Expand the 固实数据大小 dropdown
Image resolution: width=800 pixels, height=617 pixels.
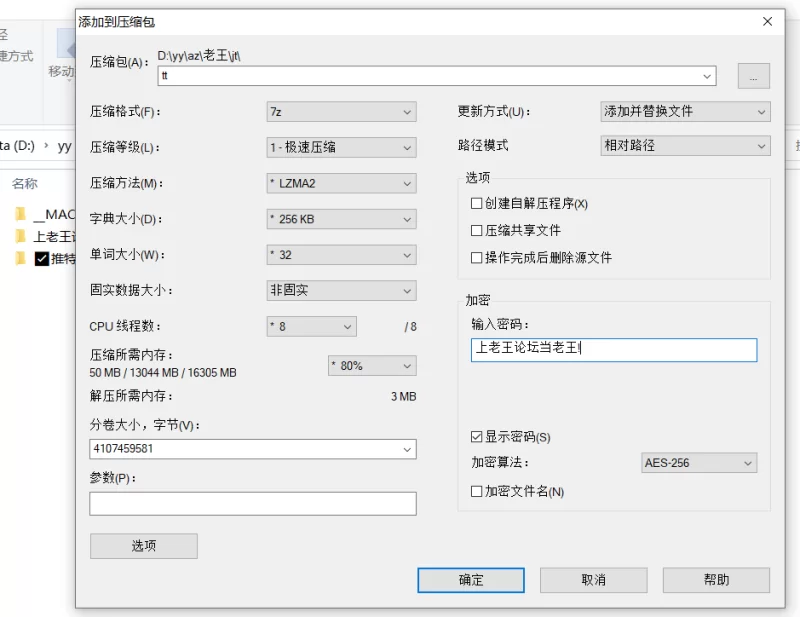[340, 291]
